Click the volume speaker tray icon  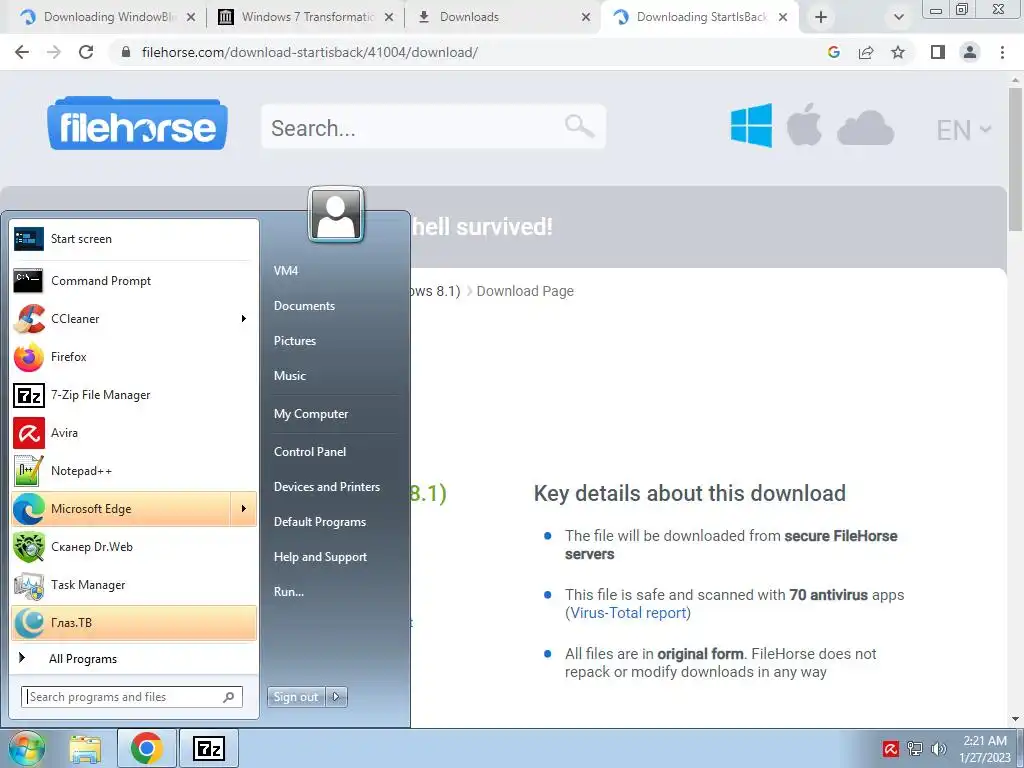point(938,748)
